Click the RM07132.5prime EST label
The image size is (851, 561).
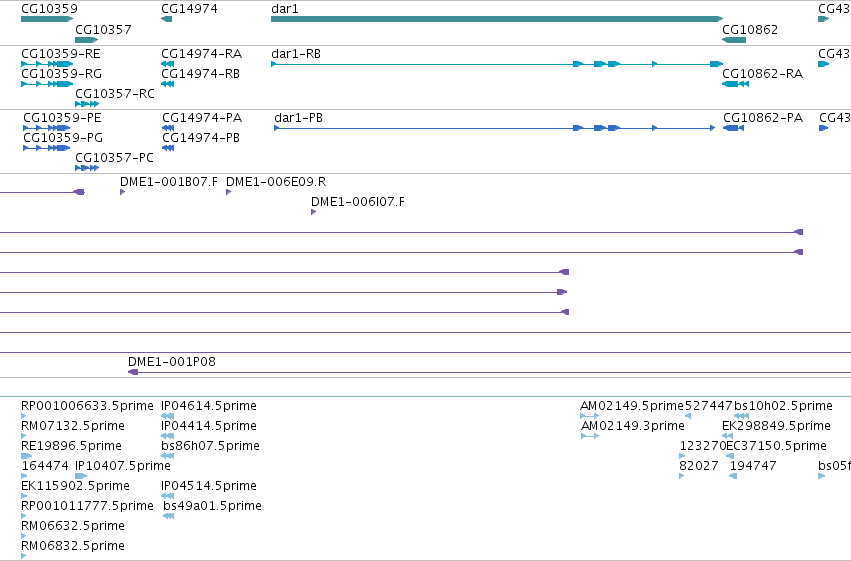(73, 426)
